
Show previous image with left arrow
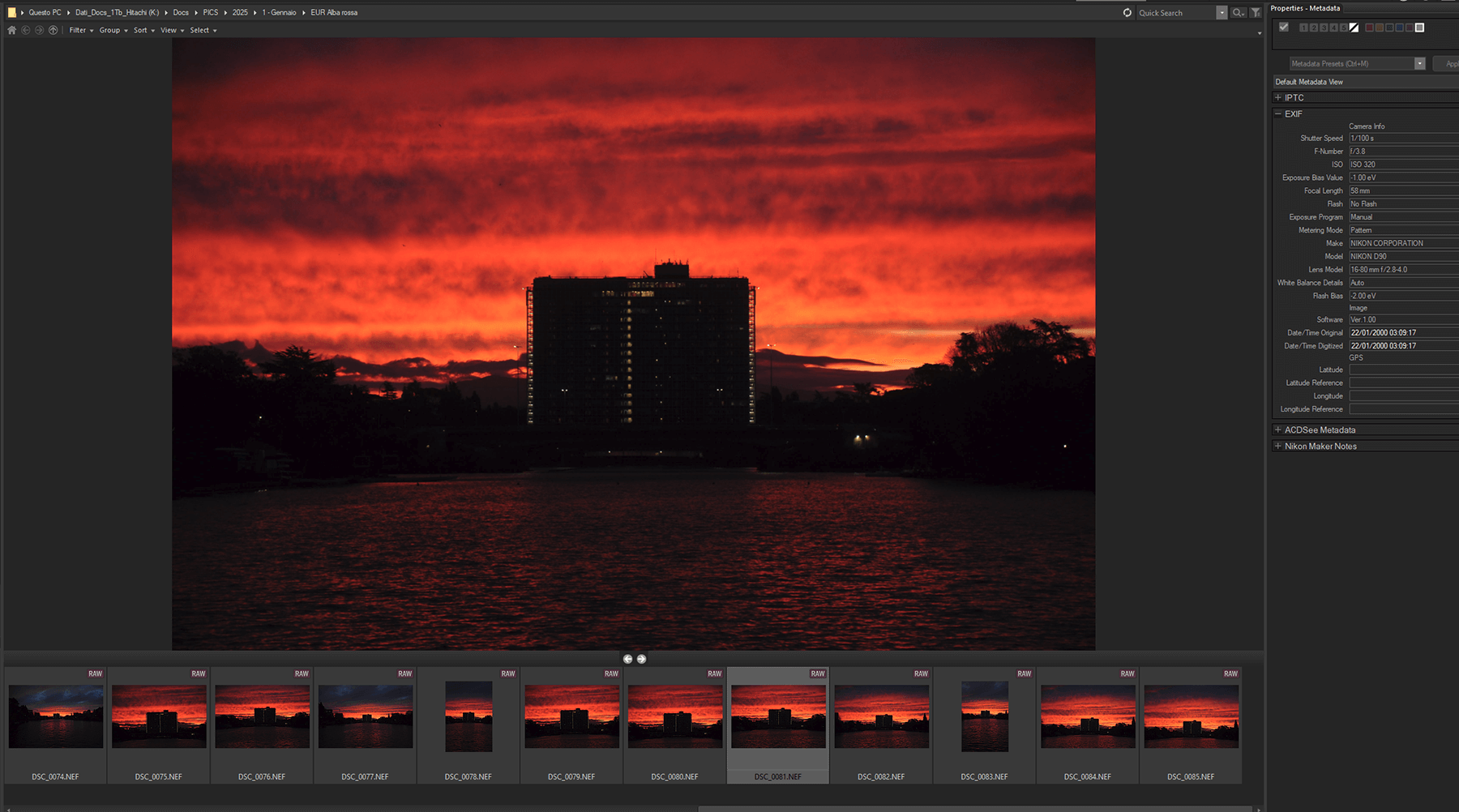(x=627, y=659)
